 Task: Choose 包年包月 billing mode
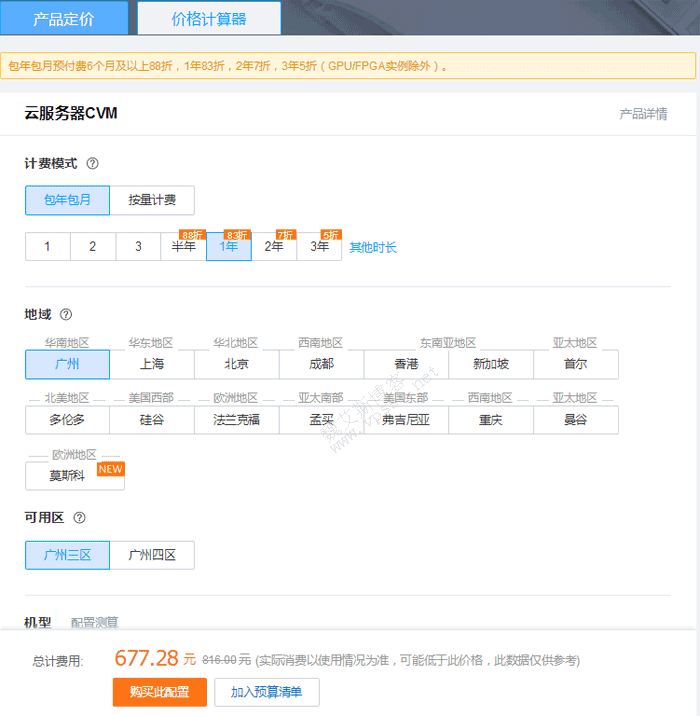tap(67, 200)
